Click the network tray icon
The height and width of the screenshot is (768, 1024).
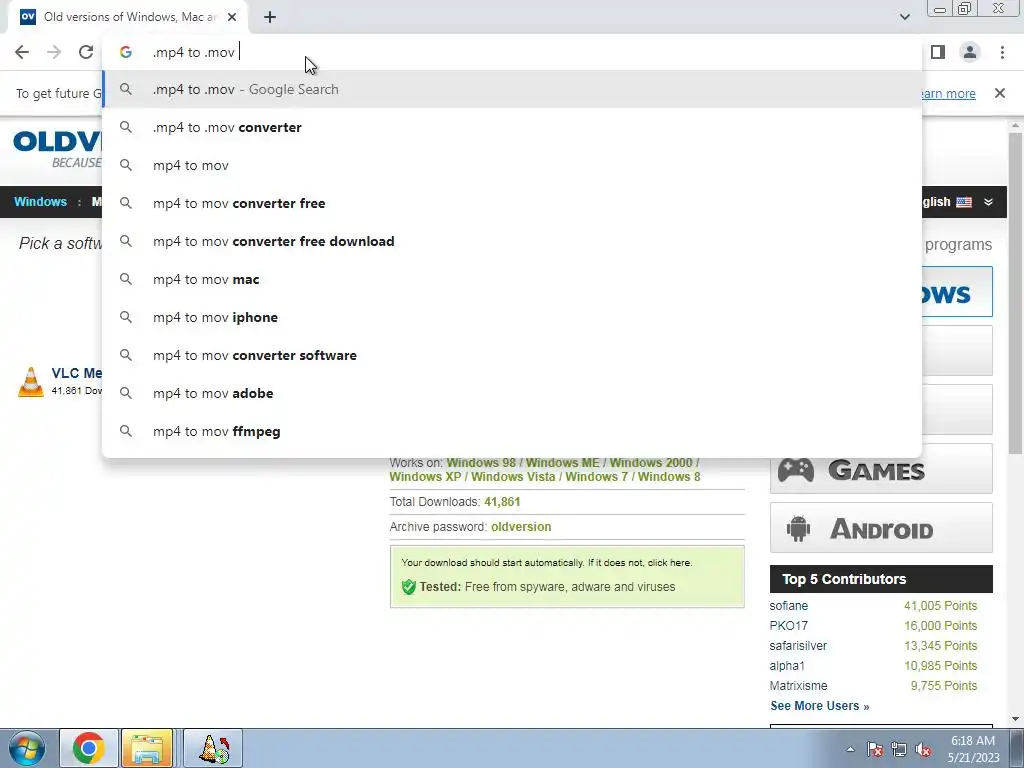(x=899, y=749)
